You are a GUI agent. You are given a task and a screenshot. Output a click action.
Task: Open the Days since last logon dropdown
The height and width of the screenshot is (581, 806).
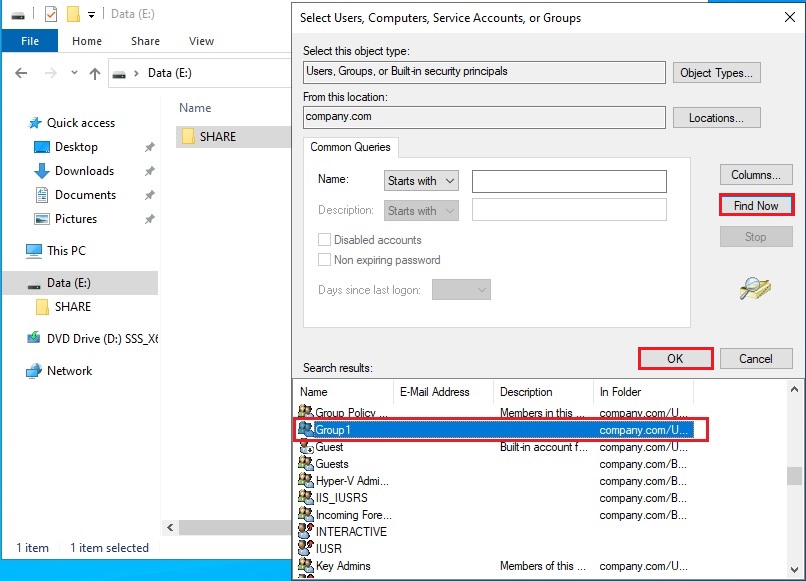(461, 290)
